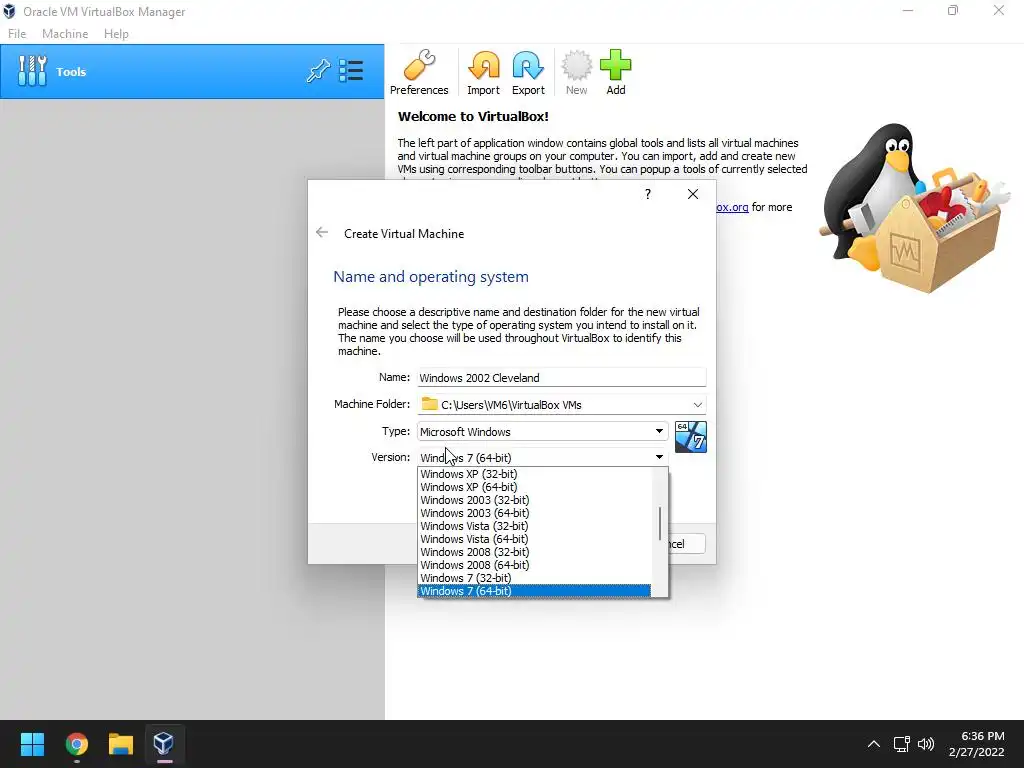Choose Windows 7 (32-bit) entry
Viewport: 1024px width, 768px height.
pos(534,578)
